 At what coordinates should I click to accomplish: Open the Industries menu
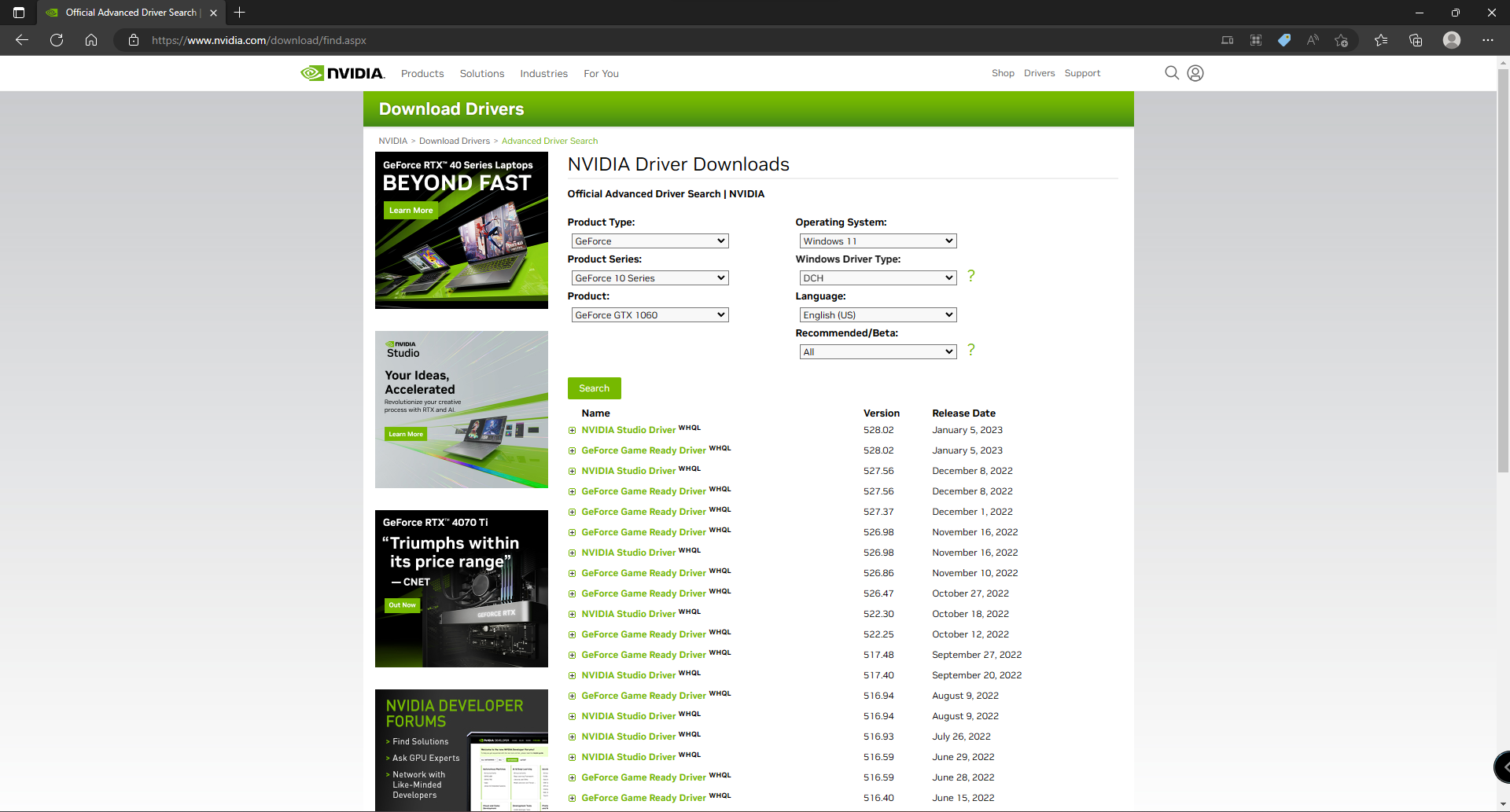(543, 74)
